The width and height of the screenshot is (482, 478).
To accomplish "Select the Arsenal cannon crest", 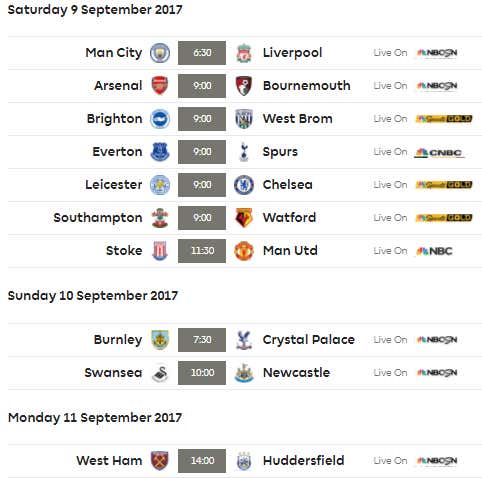I will click(x=160, y=86).
